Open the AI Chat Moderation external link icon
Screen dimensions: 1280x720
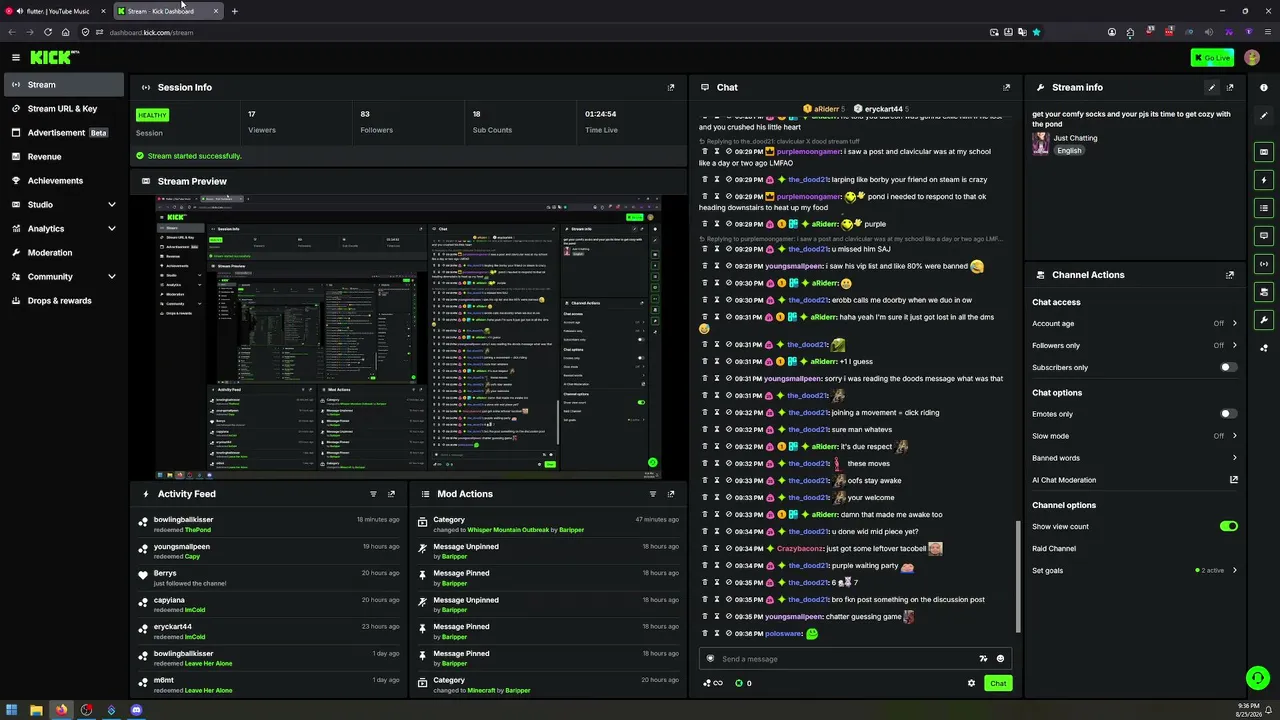1234,480
